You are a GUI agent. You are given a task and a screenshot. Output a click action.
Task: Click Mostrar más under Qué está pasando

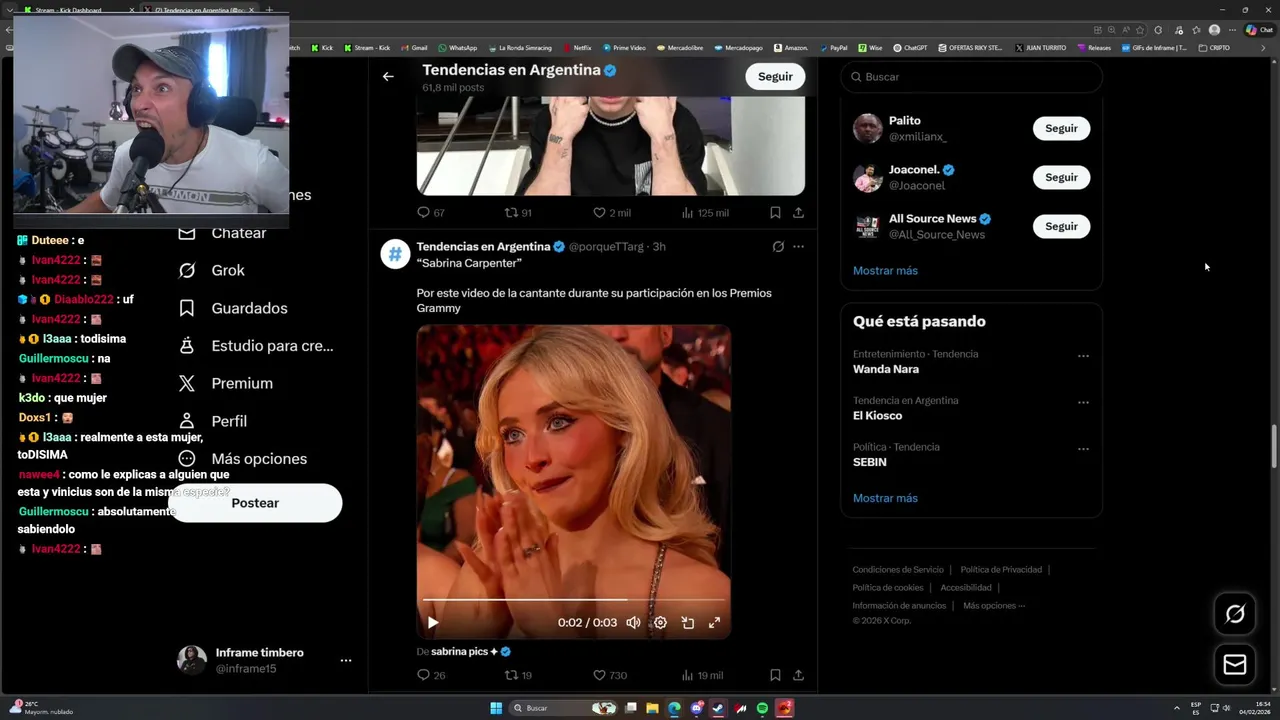[x=885, y=498]
